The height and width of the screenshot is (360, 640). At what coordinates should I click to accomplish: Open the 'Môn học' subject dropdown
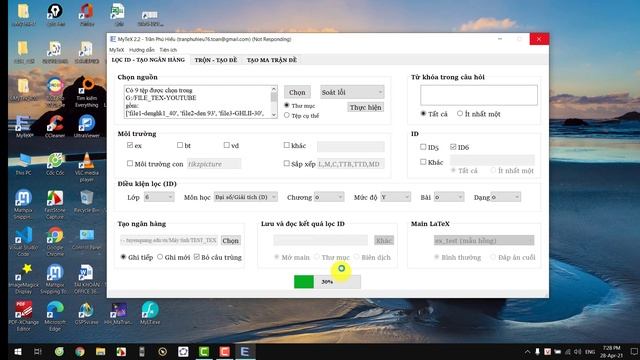click(246, 197)
